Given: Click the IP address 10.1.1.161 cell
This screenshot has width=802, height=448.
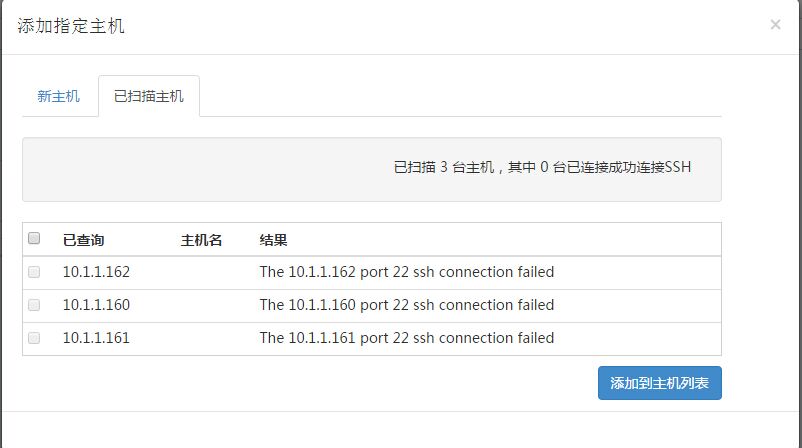Looking at the screenshot, I should point(96,338).
